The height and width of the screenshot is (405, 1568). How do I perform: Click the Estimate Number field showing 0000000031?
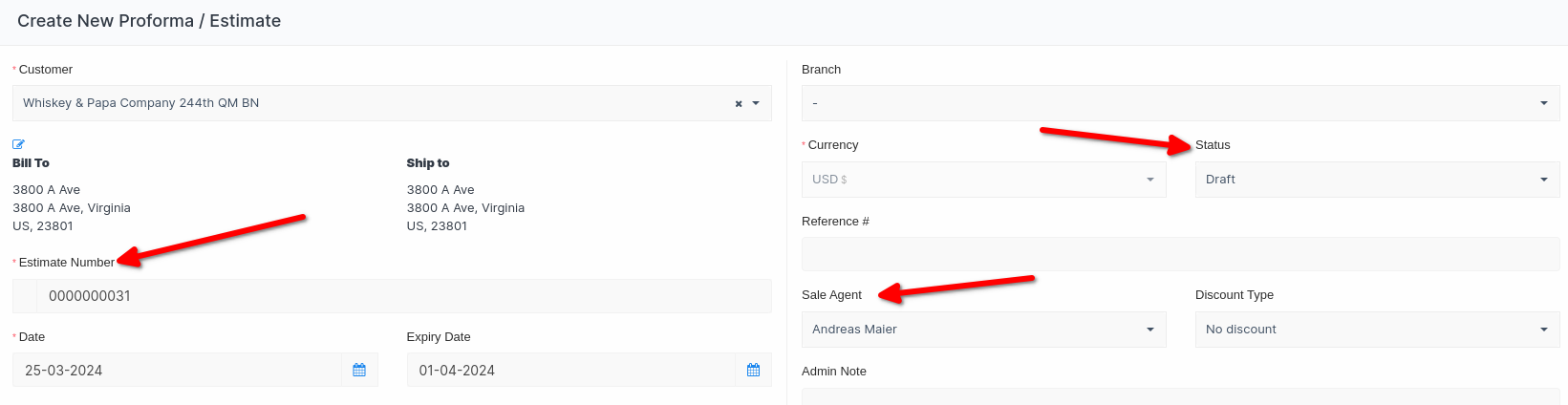(x=401, y=296)
